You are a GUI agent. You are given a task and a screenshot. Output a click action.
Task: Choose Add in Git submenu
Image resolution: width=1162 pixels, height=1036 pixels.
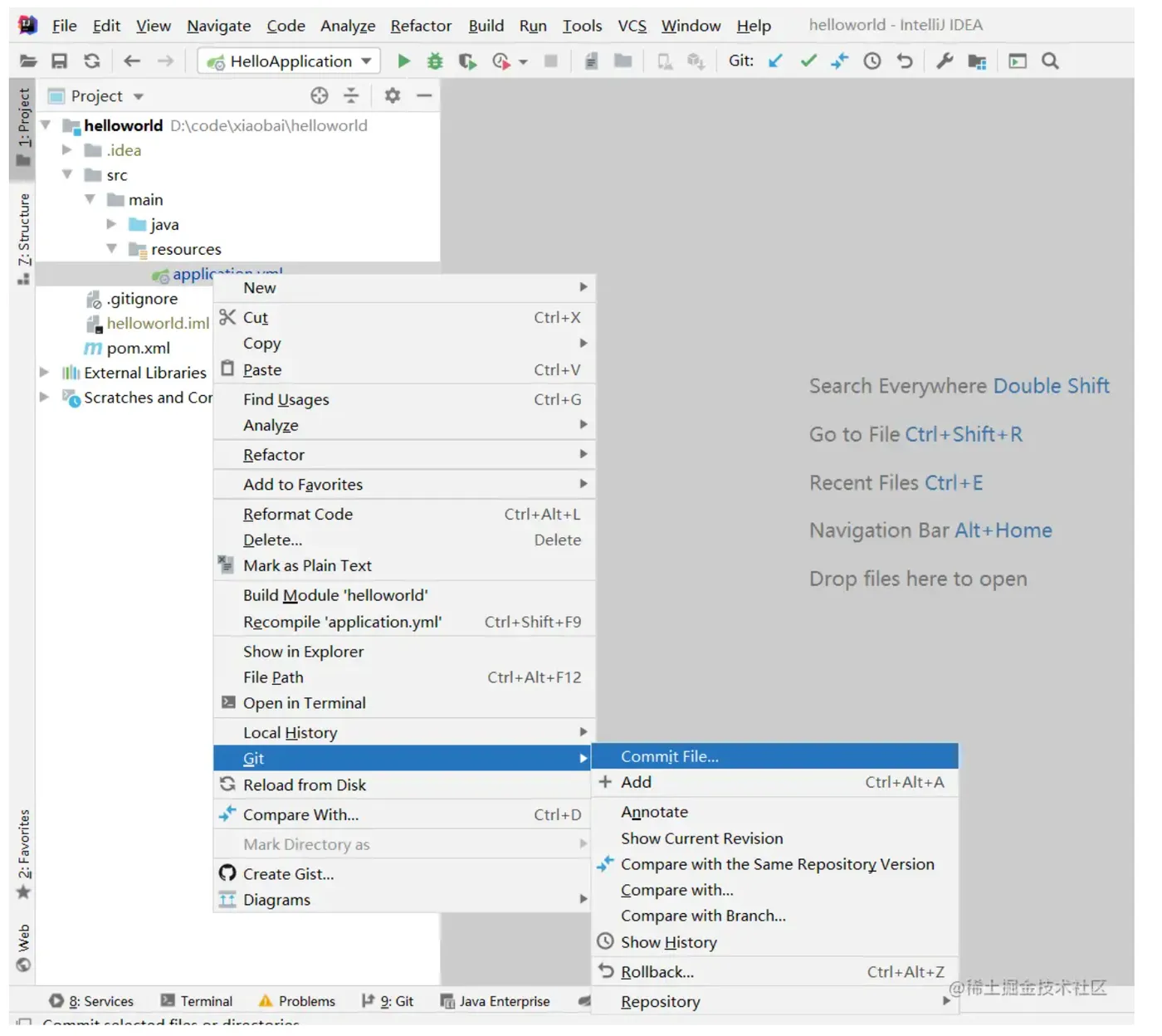pos(775,783)
